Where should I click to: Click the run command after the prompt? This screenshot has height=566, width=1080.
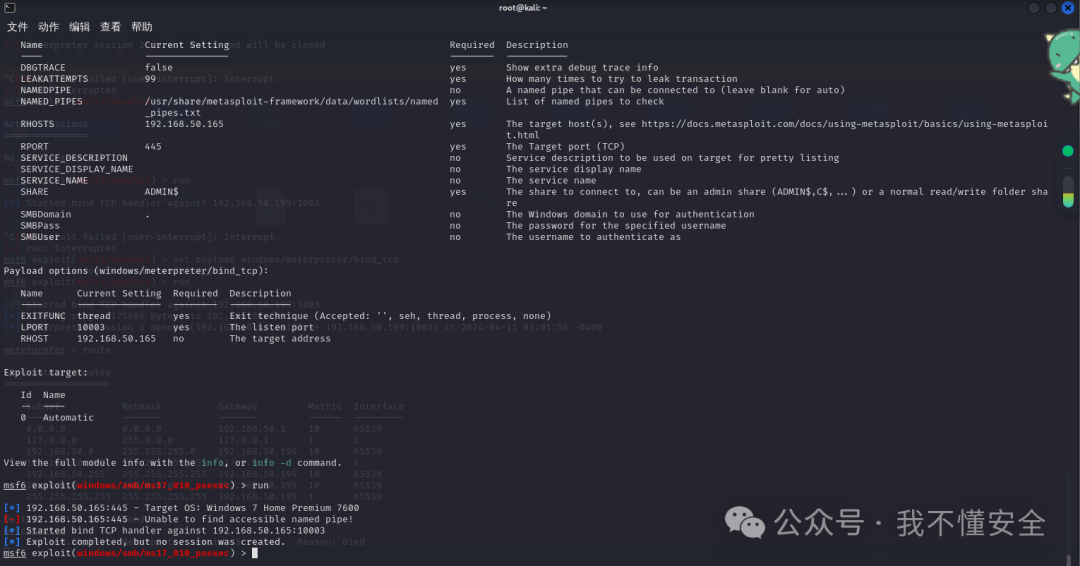pos(260,485)
